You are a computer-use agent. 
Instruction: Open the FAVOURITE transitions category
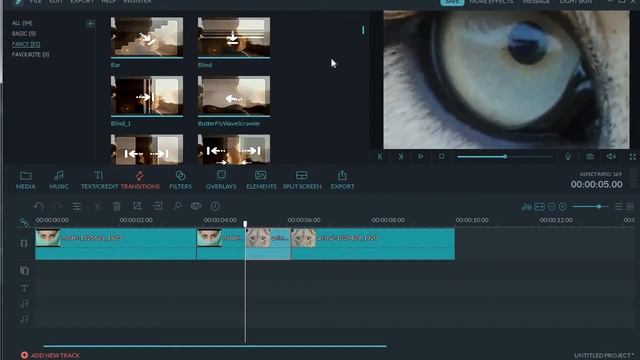pyautogui.click(x=30, y=54)
